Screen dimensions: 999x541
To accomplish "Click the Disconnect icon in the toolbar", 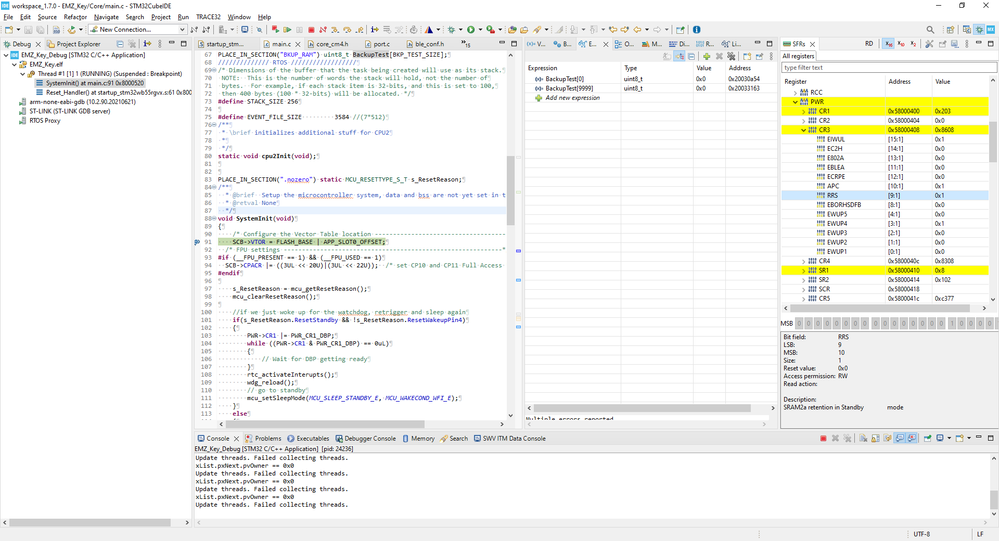I will click(323, 29).
